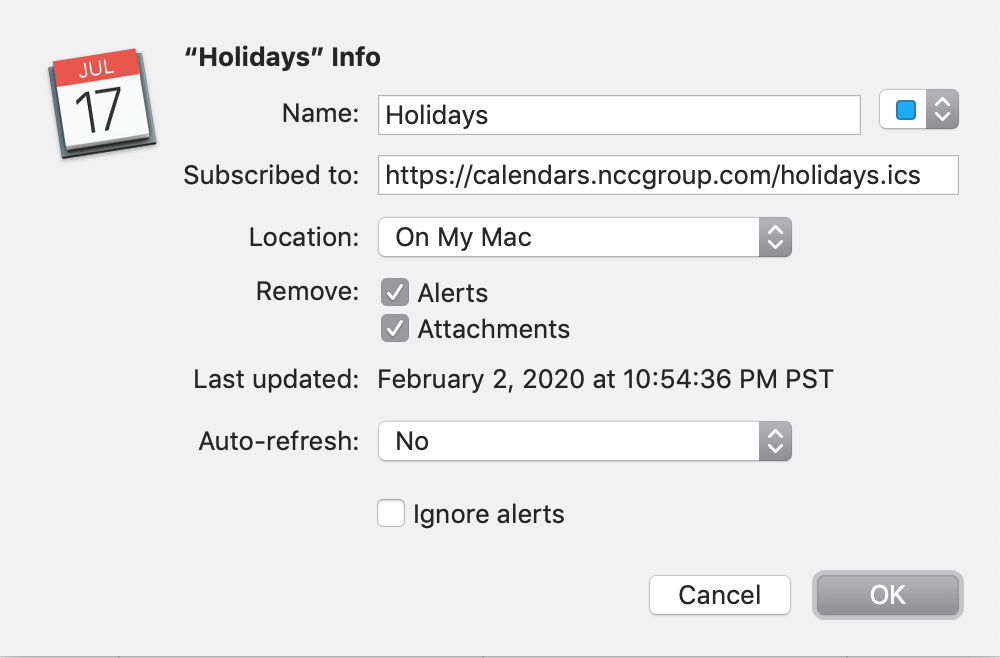
Task: Click the blue calendar color swatch
Action: click(906, 110)
